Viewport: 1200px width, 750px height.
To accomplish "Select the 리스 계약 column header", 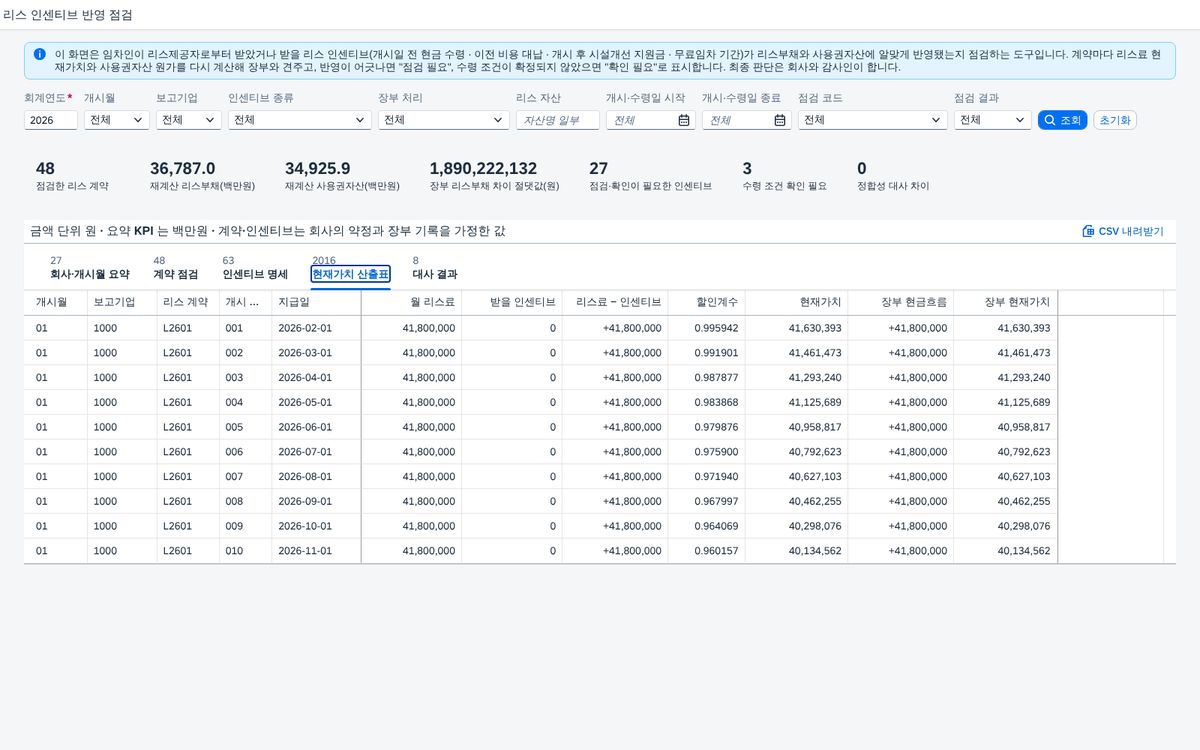I will pos(187,302).
